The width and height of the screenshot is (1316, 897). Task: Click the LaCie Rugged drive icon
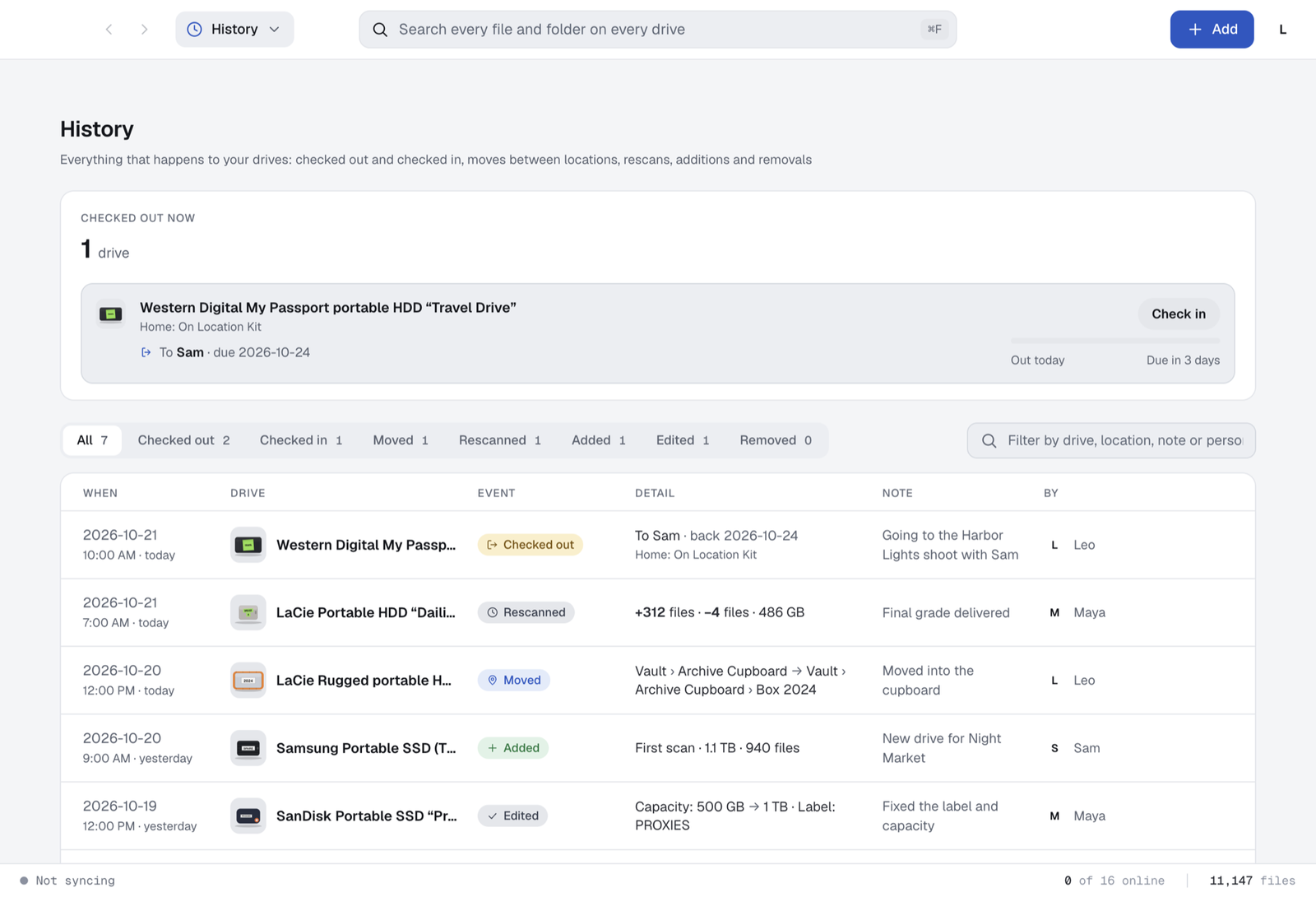[x=248, y=681]
